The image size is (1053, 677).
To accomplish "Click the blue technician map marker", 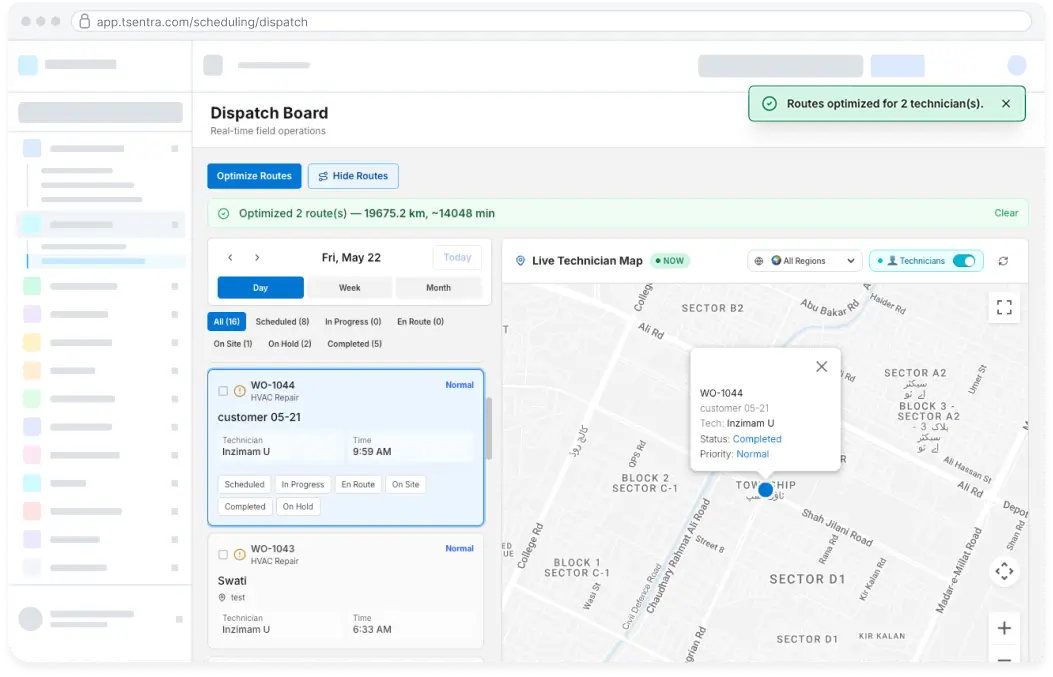I will click(x=765, y=490).
